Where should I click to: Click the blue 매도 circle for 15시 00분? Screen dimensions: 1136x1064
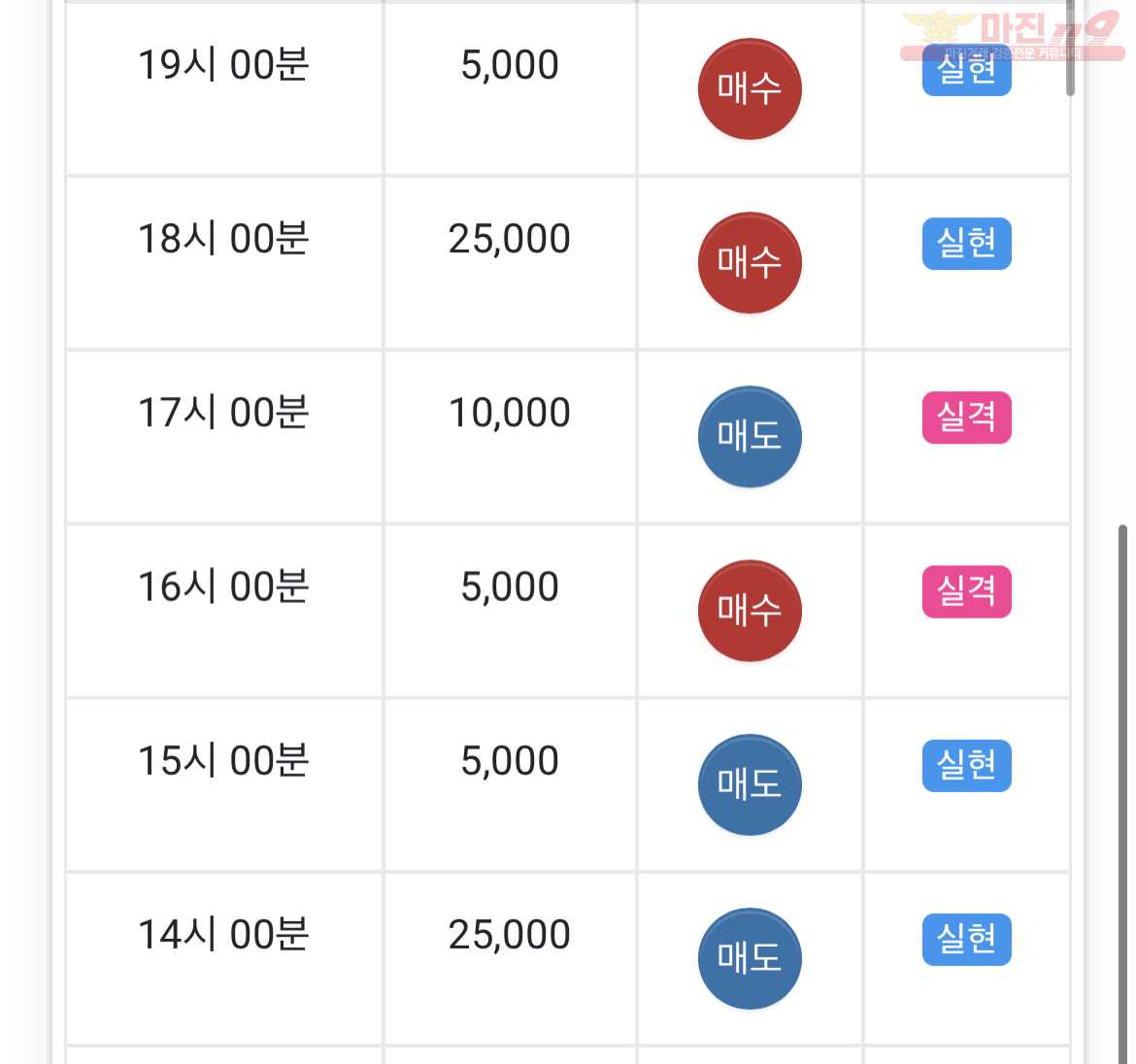coord(750,784)
